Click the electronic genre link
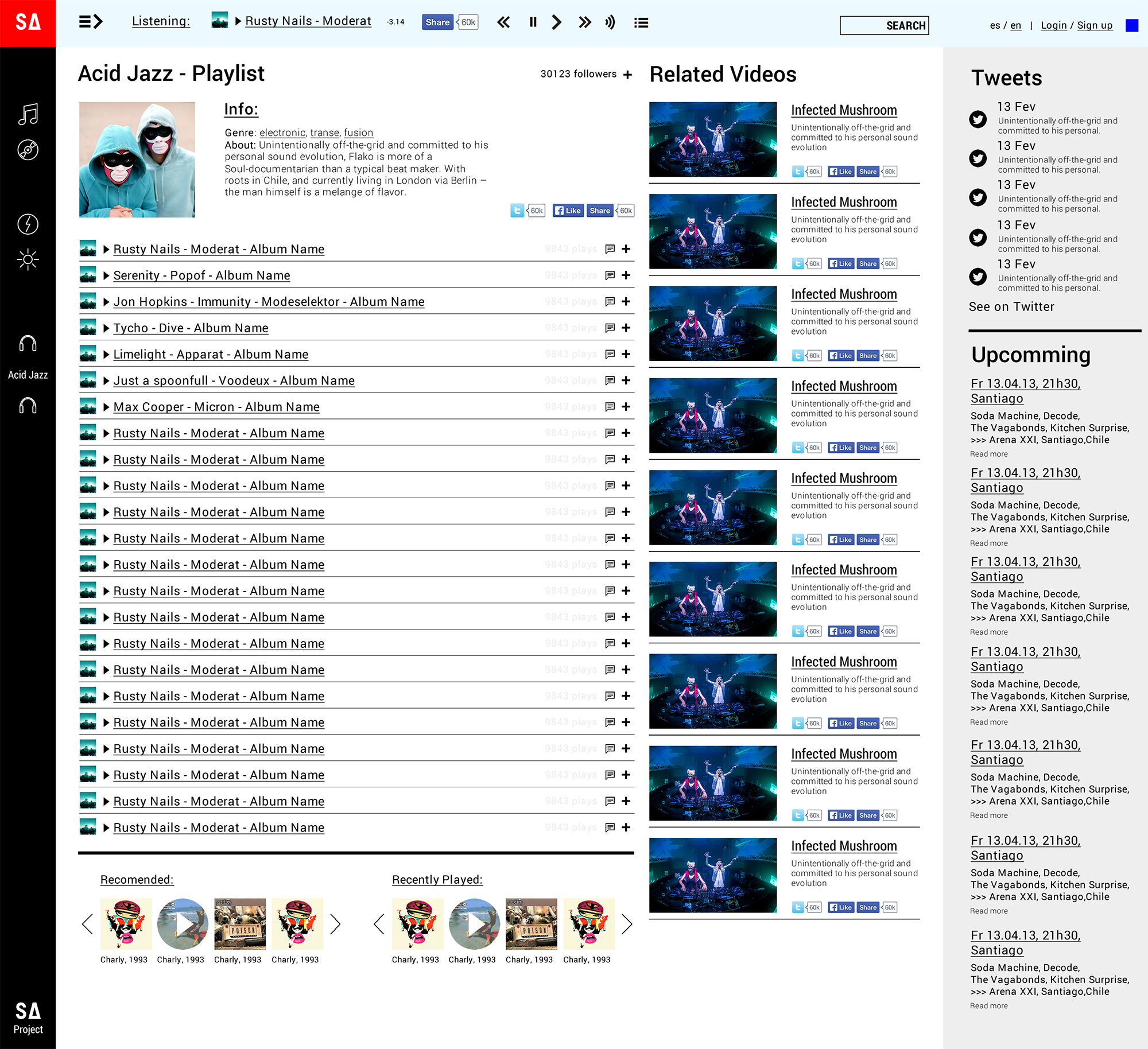The width and height of the screenshot is (1148, 1049). pyautogui.click(x=282, y=133)
